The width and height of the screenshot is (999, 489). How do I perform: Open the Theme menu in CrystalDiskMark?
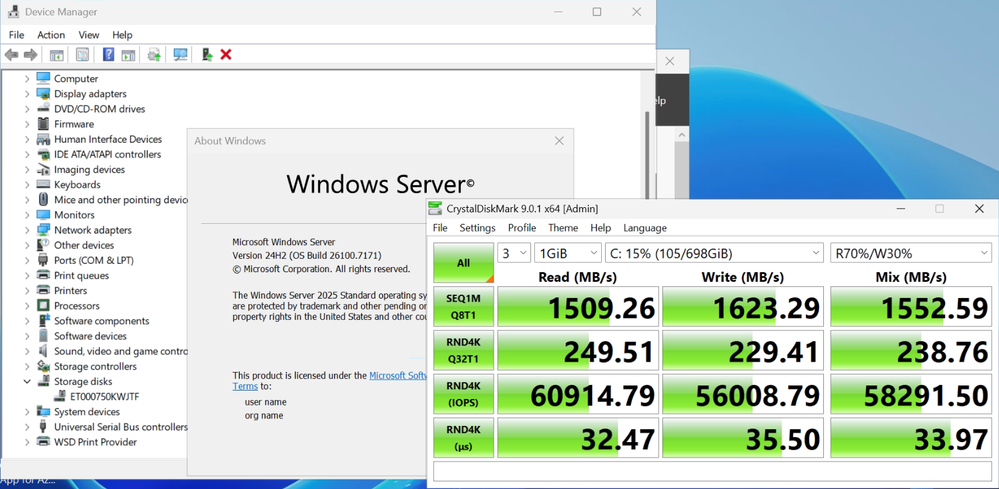point(563,228)
